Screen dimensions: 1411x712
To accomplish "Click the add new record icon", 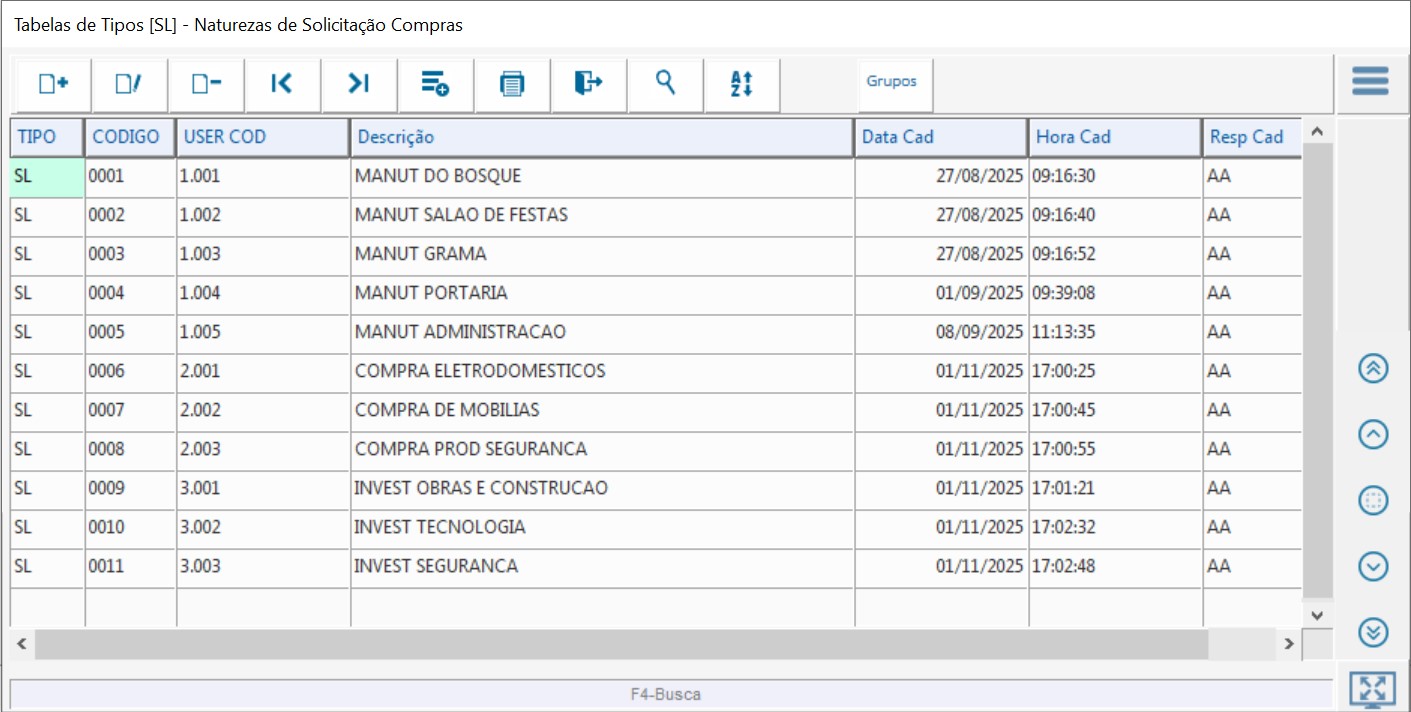I will point(53,84).
